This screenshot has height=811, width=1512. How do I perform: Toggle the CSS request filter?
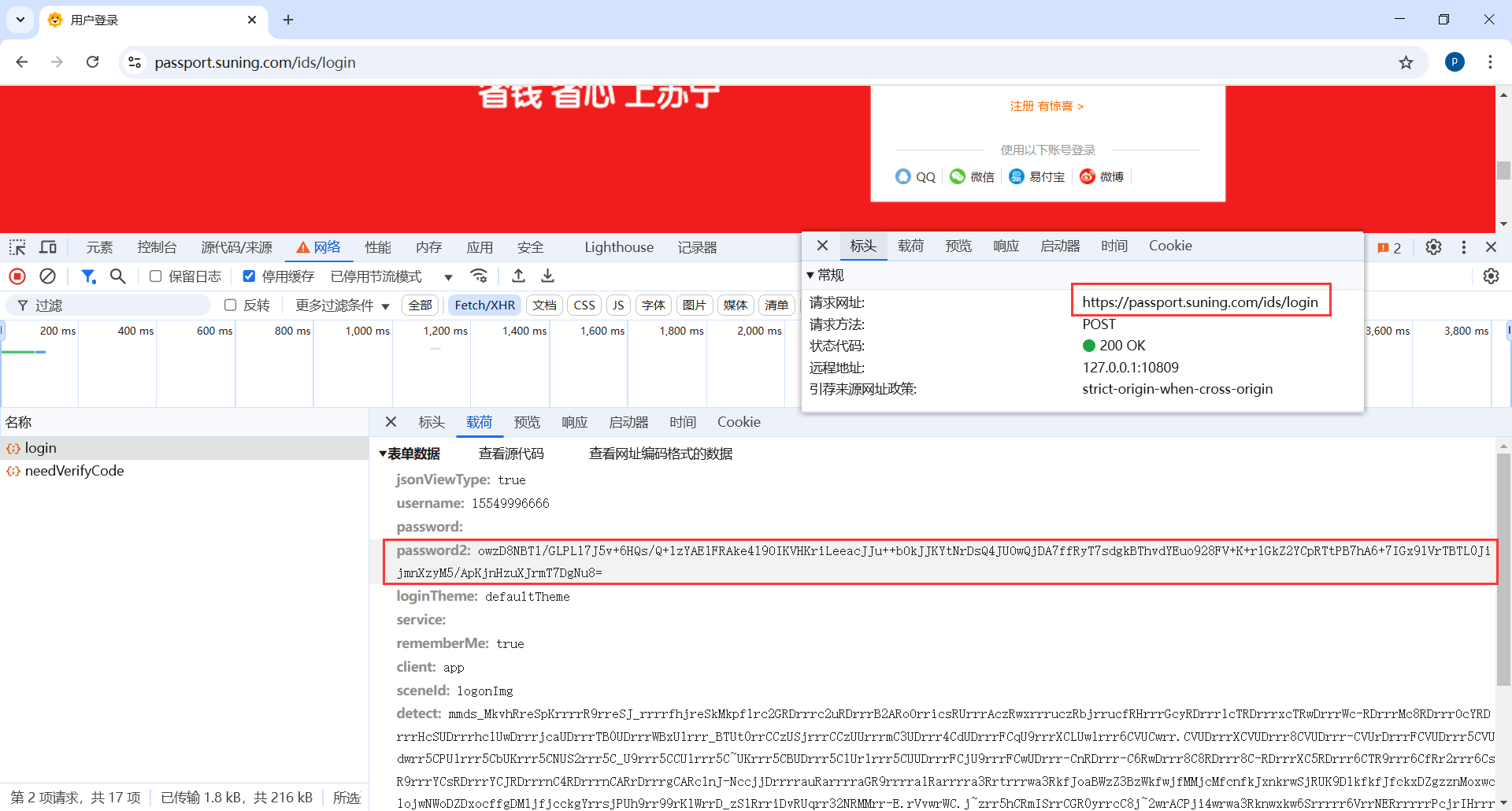[584, 306]
